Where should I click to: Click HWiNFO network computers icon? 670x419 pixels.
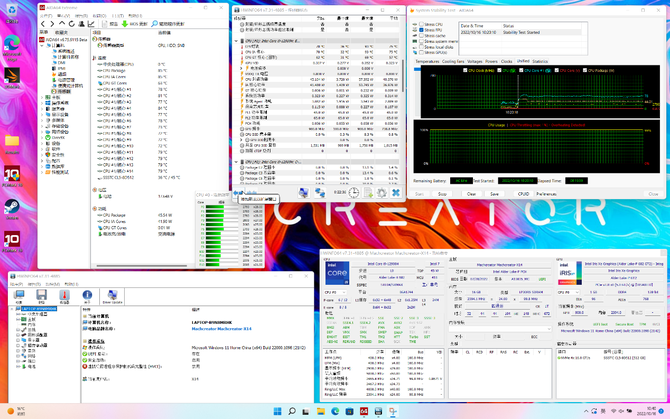click(320, 193)
